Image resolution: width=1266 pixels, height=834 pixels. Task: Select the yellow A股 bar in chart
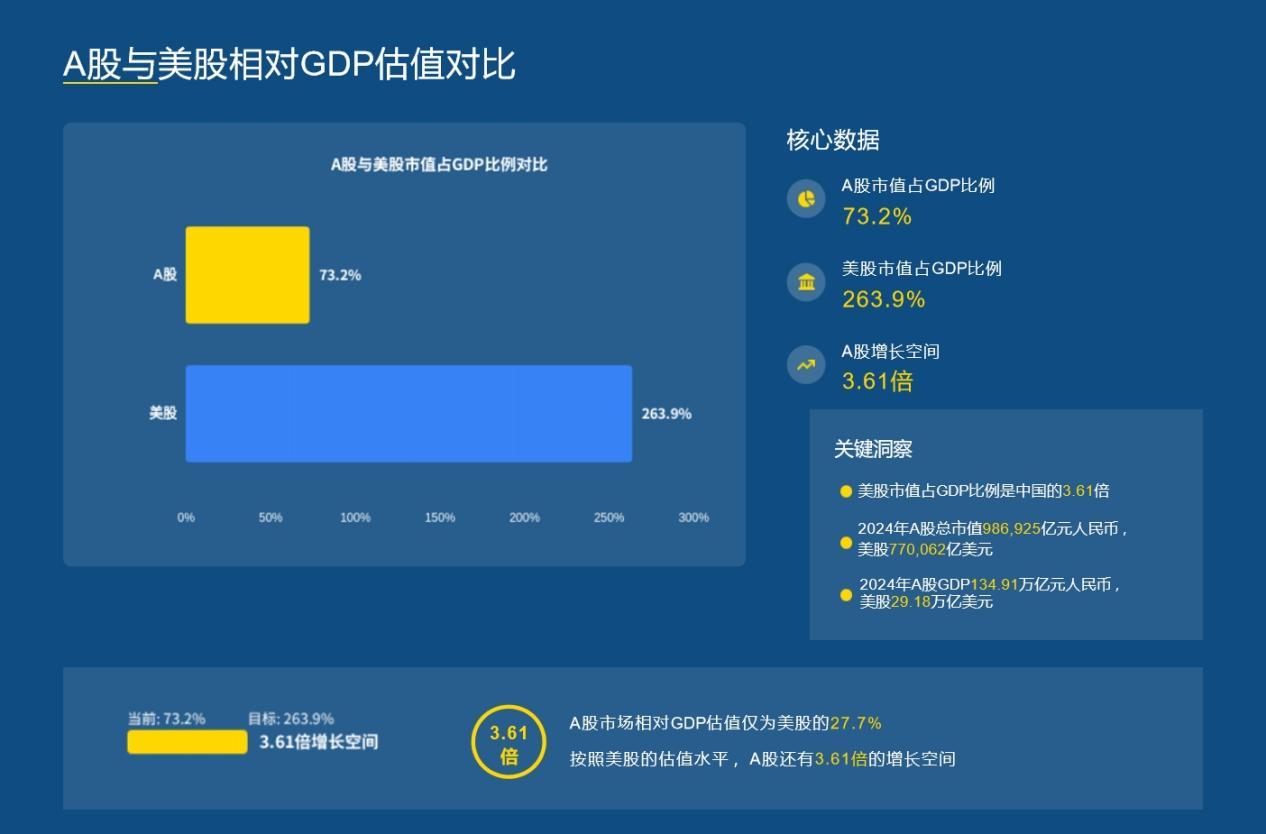247,275
